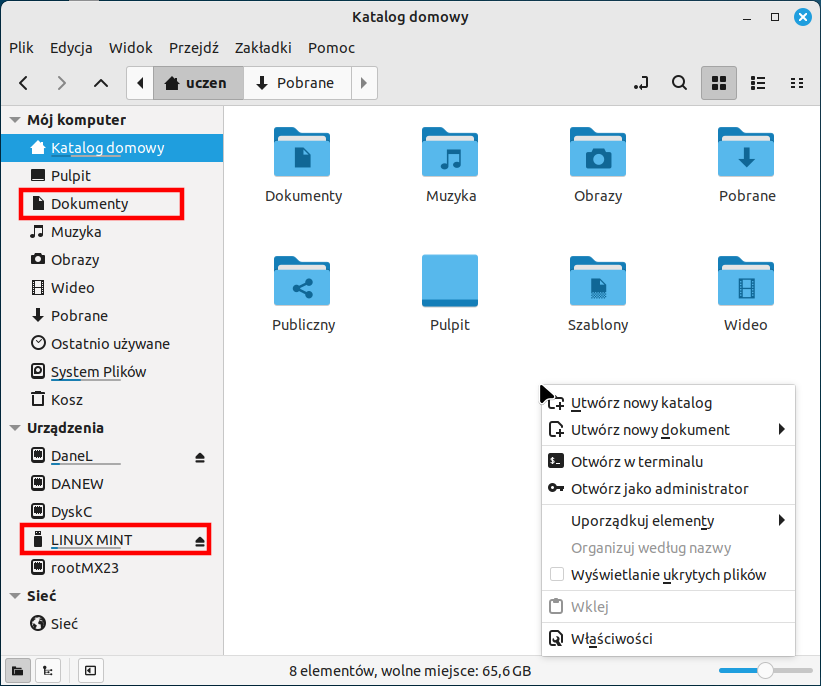The width and height of the screenshot is (821, 686).
Task: Expand Utwórz nowy dokument submenu
Action: [669, 430]
